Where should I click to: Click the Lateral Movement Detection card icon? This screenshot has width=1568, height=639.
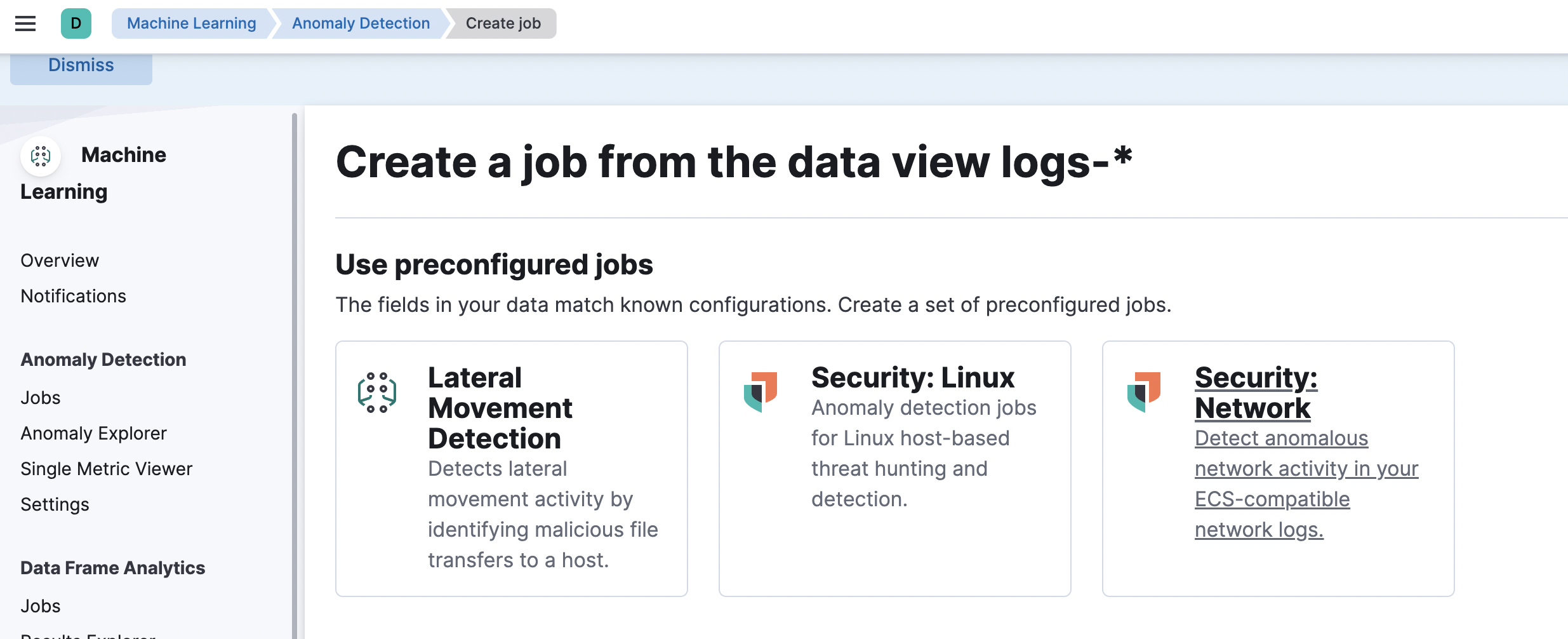[x=377, y=393]
